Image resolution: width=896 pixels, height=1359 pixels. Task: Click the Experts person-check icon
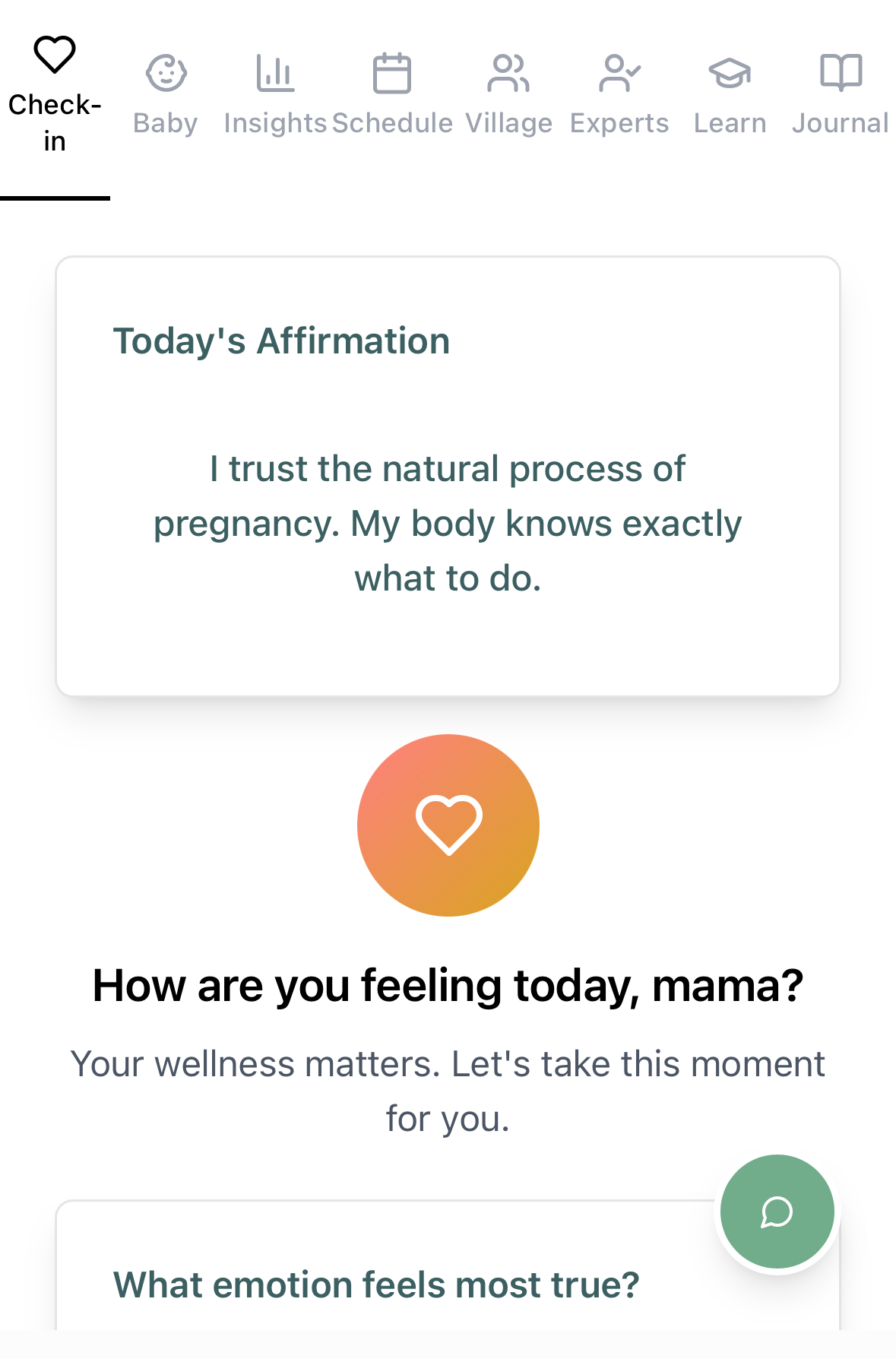click(x=619, y=74)
